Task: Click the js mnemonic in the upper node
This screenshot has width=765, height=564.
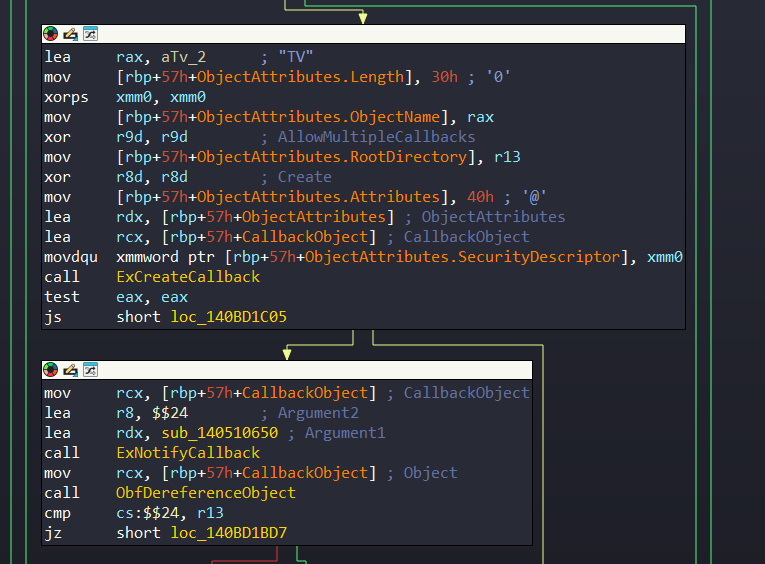Action: tap(53, 317)
